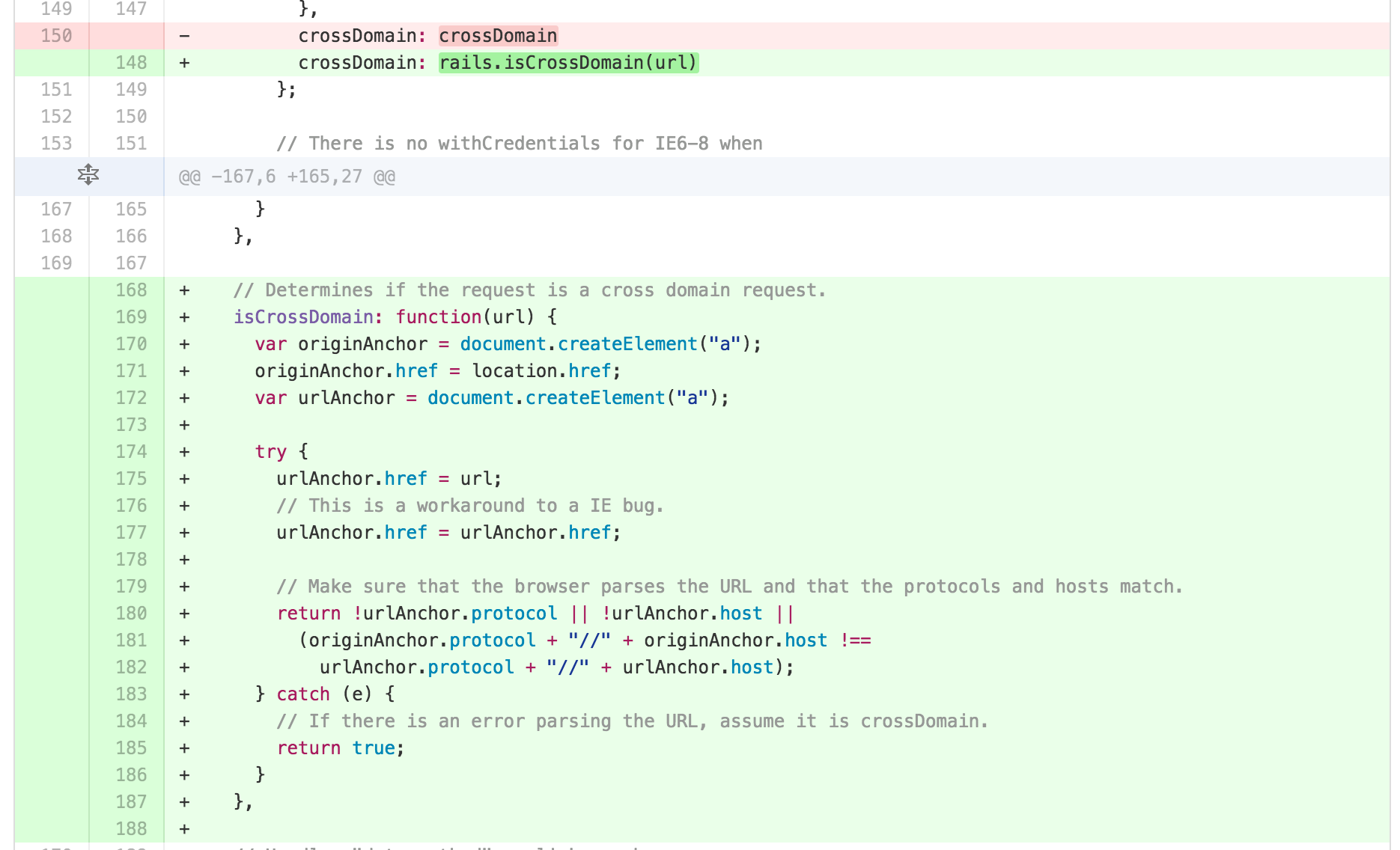Click the minus marker on the deleted crossDomain line
This screenshot has width=1400, height=850.
click(x=184, y=36)
